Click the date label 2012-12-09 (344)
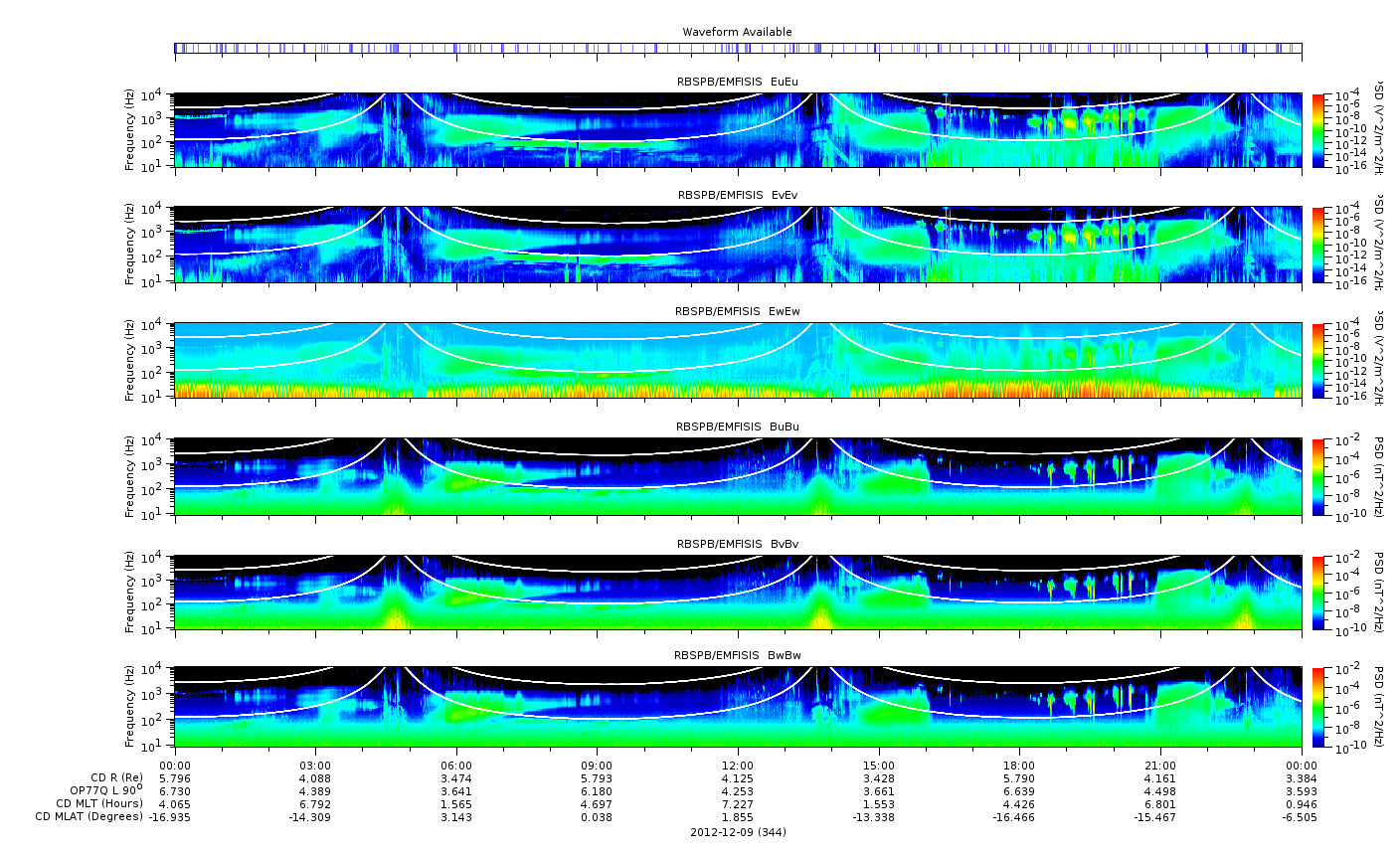Screen dimensions: 1400x854 738,831
